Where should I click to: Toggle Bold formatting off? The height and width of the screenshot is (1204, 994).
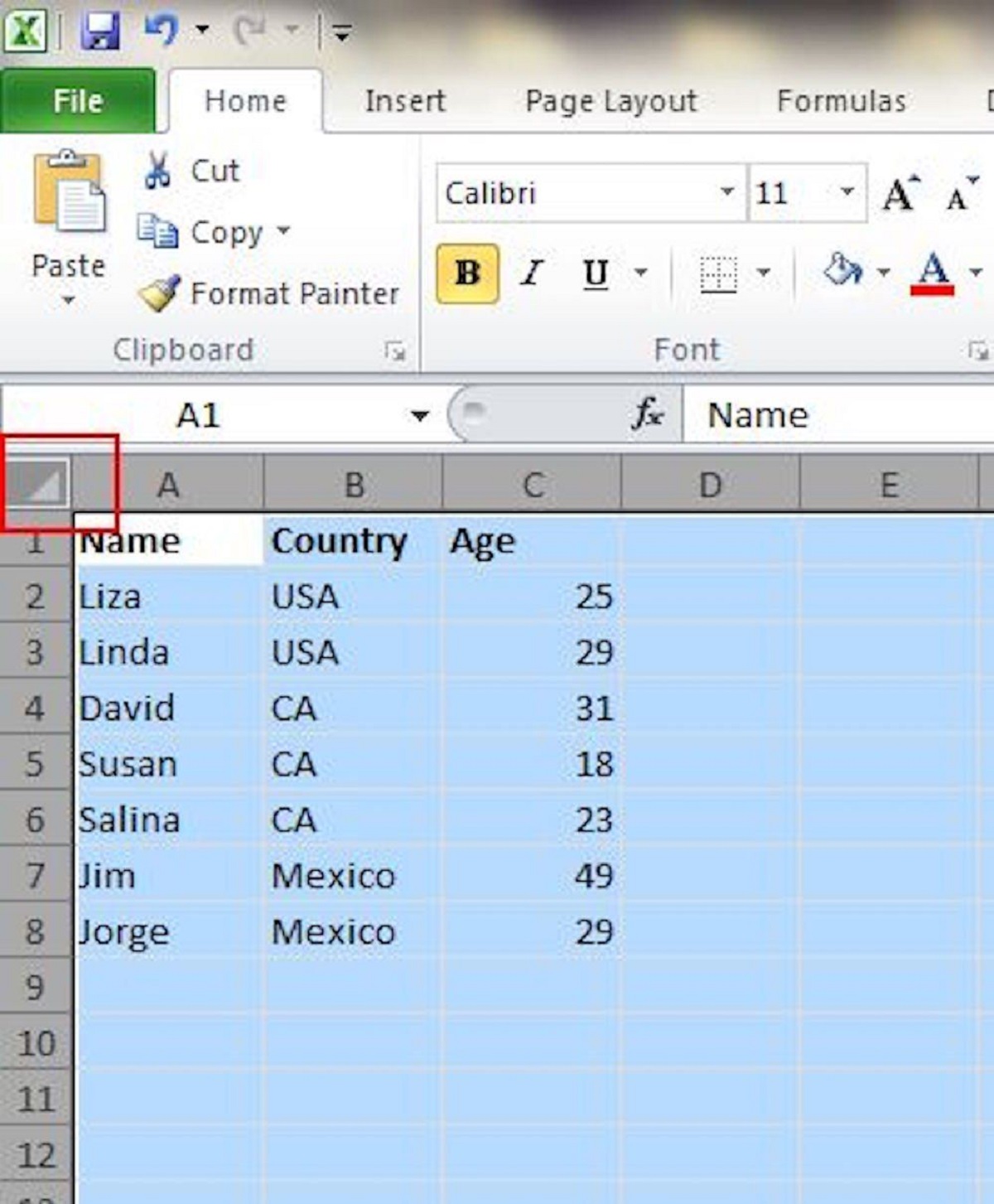pos(467,273)
